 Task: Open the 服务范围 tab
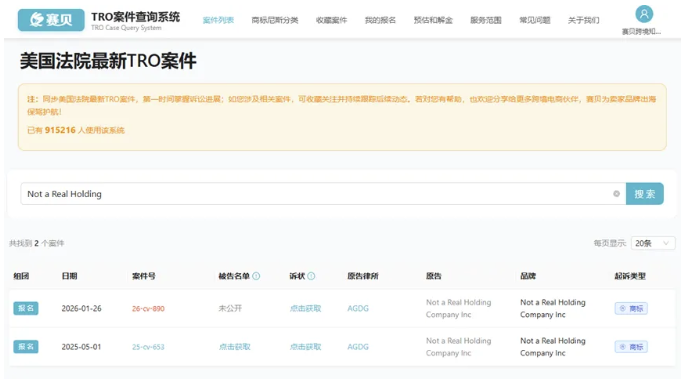tap(486, 20)
